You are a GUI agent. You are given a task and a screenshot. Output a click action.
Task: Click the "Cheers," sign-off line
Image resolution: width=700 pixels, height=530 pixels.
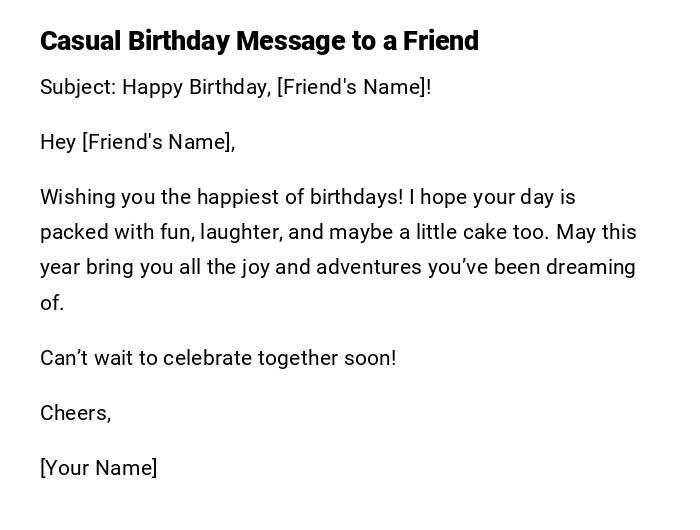(x=75, y=413)
